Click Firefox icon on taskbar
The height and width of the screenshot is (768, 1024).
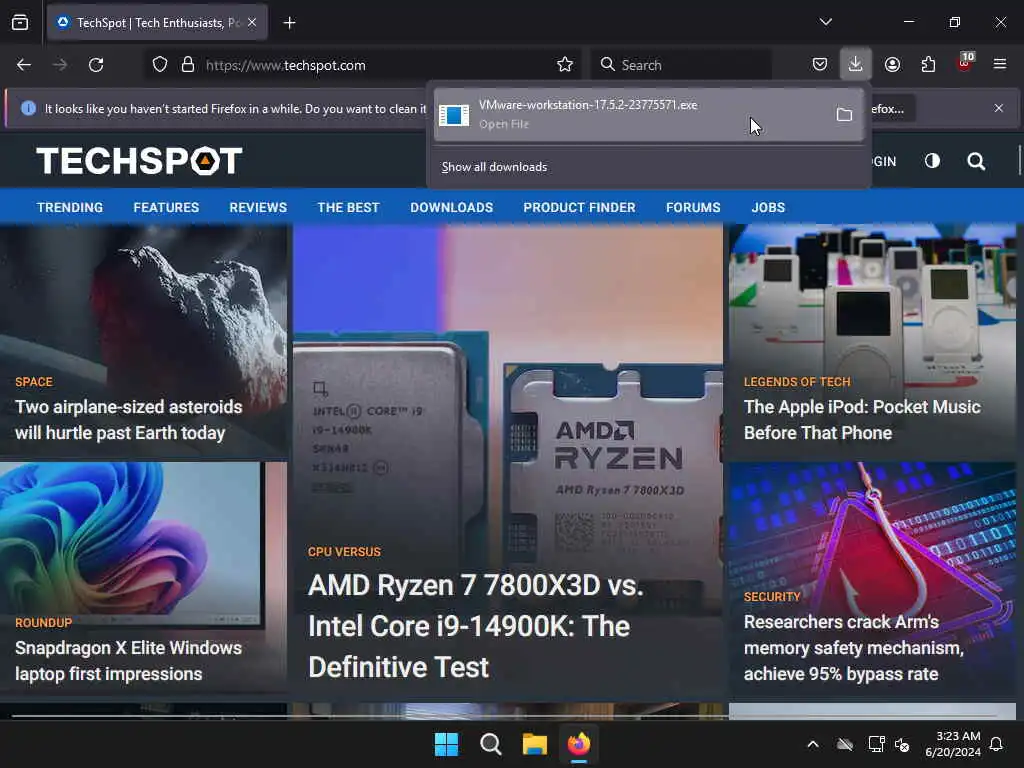tap(579, 744)
